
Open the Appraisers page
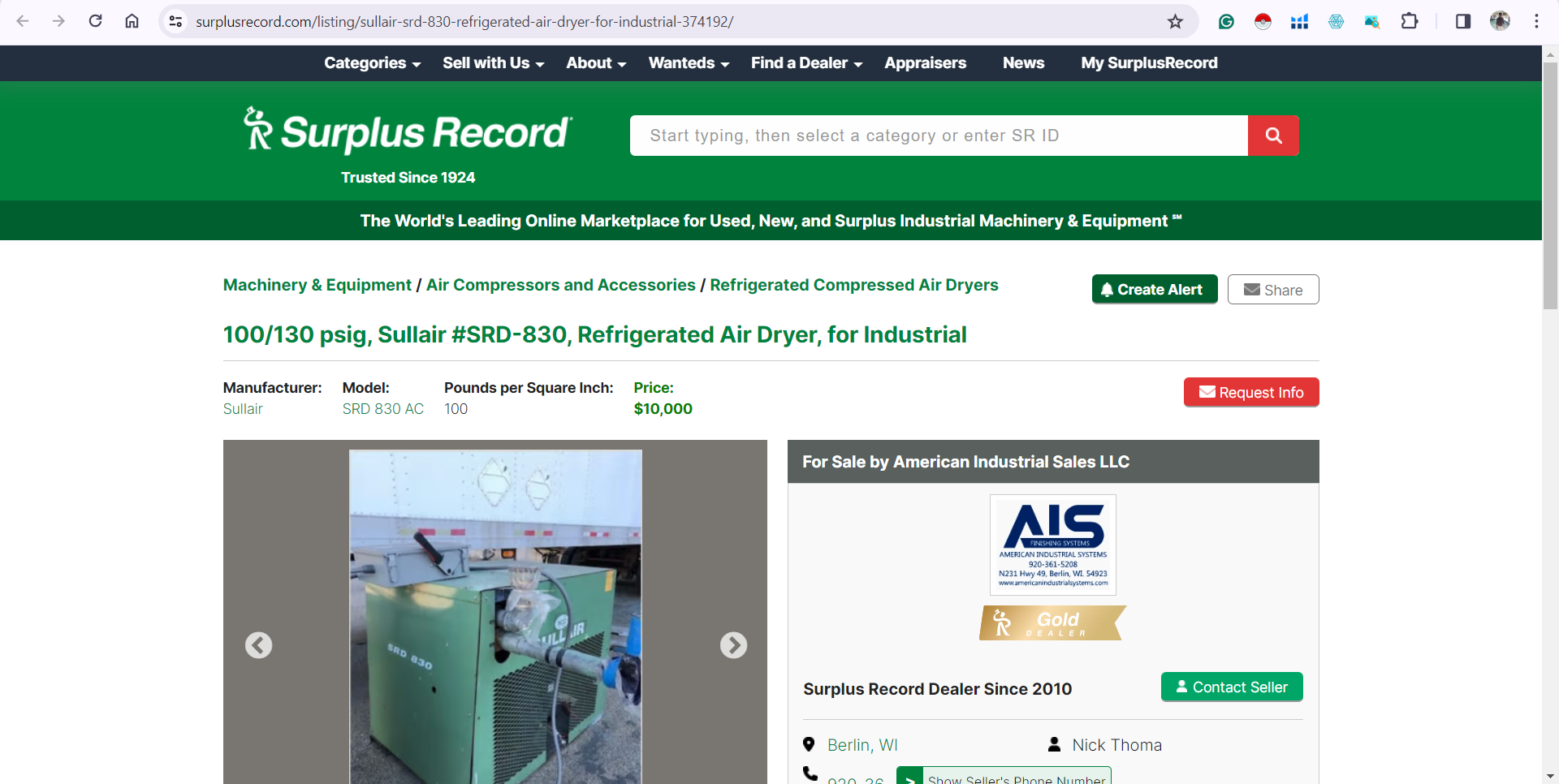click(x=925, y=63)
